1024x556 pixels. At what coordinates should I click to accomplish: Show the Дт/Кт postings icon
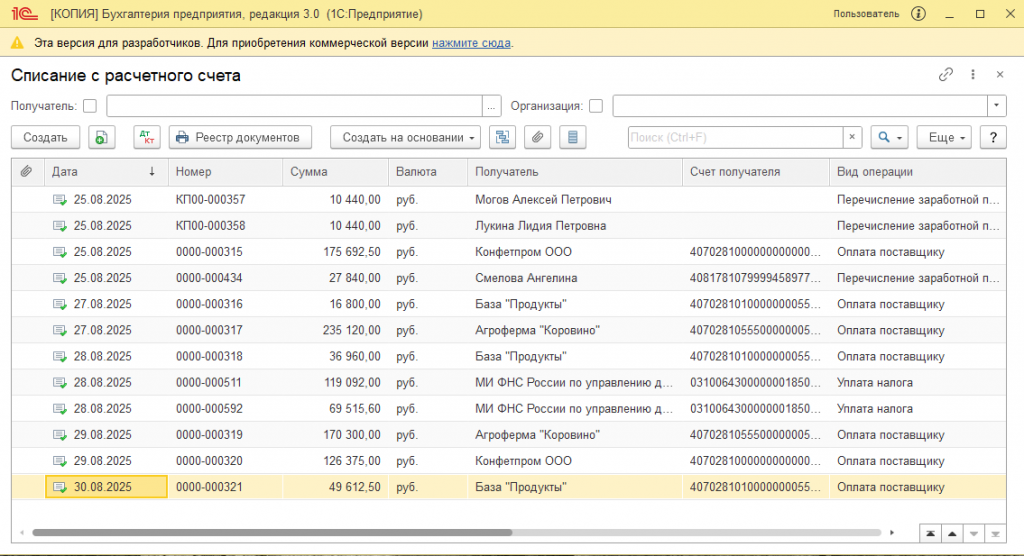146,137
